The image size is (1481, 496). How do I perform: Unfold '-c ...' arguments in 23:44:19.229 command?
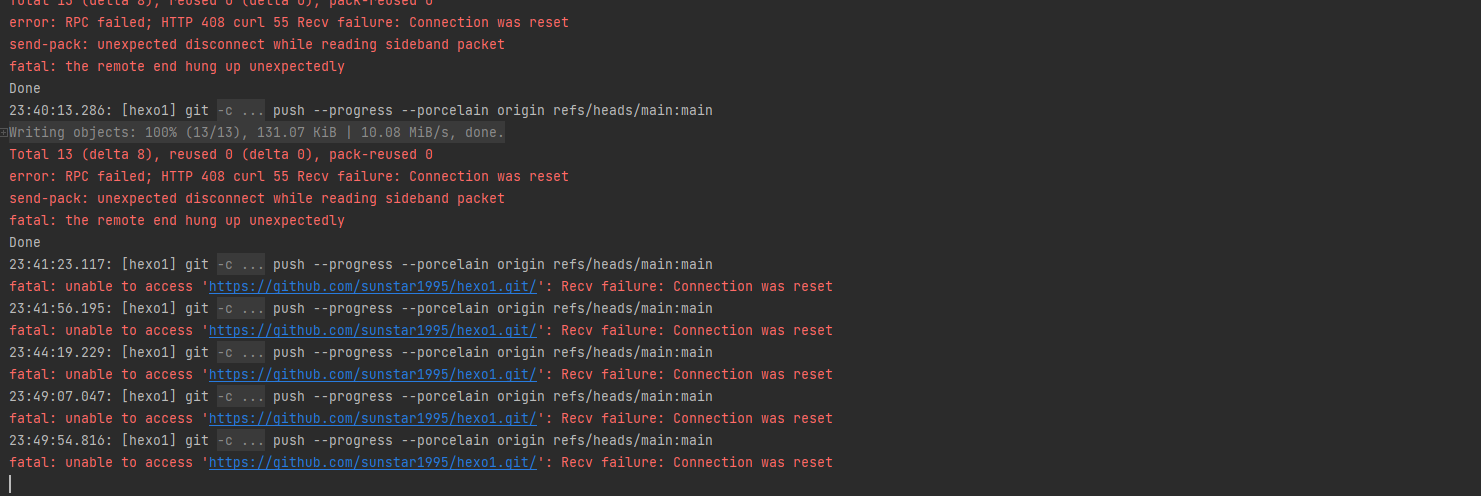pyautogui.click(x=241, y=353)
